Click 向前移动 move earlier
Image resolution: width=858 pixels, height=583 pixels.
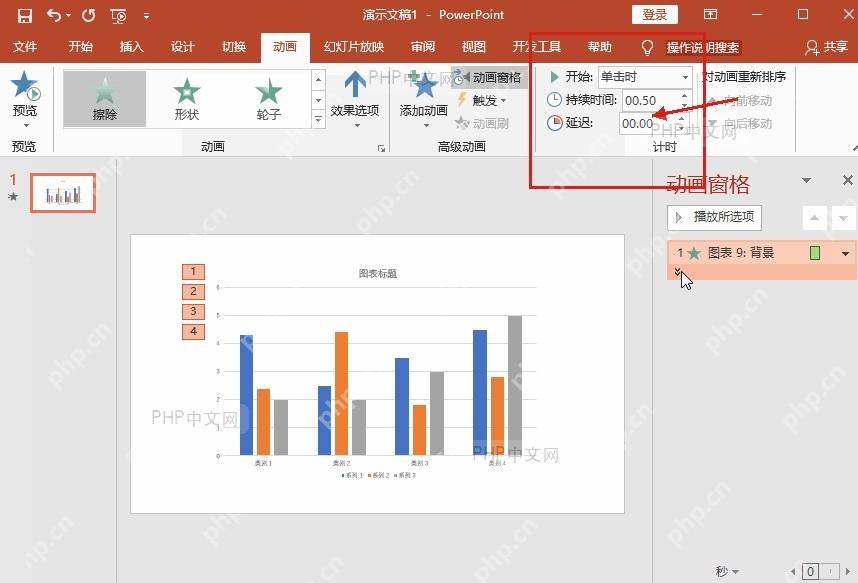pyautogui.click(x=739, y=101)
